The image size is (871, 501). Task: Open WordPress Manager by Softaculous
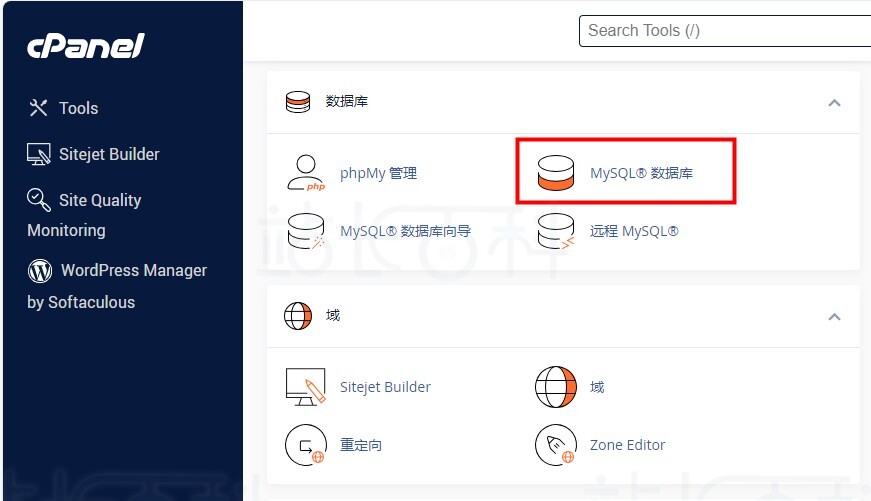[117, 286]
